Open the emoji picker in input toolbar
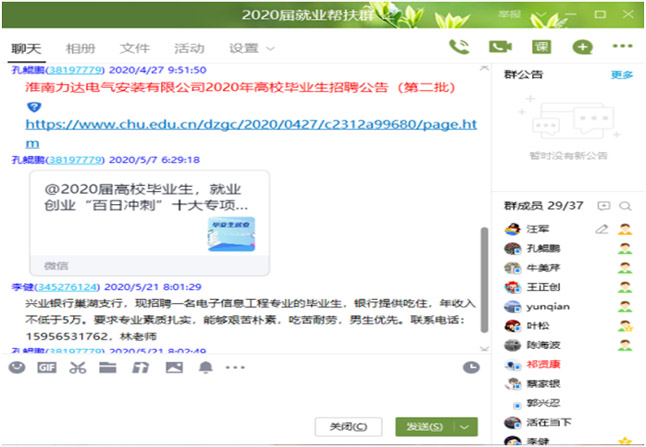Screen dimensions: 646x447 click(17, 368)
